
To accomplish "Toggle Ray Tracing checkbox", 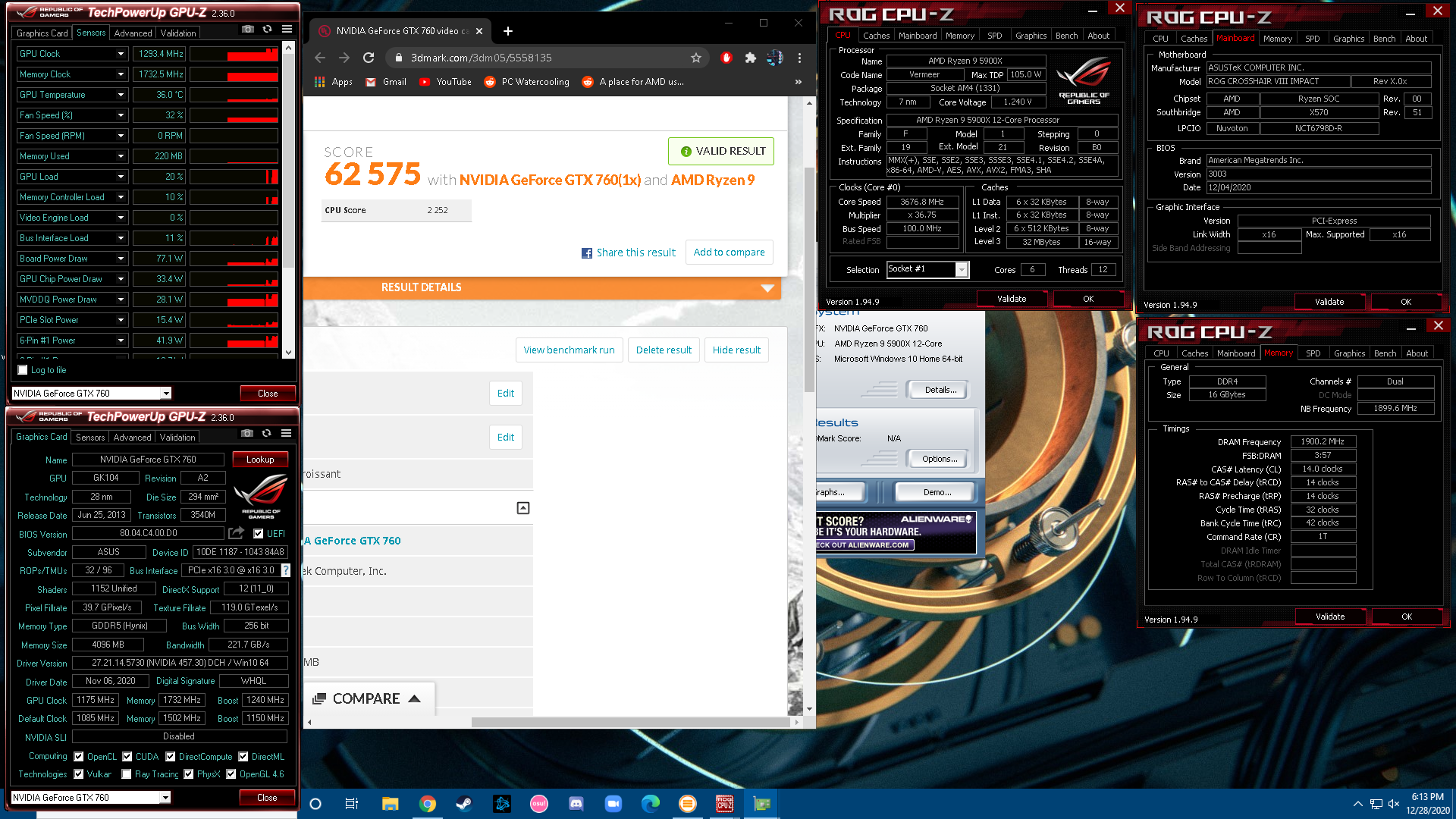I will tap(127, 774).
